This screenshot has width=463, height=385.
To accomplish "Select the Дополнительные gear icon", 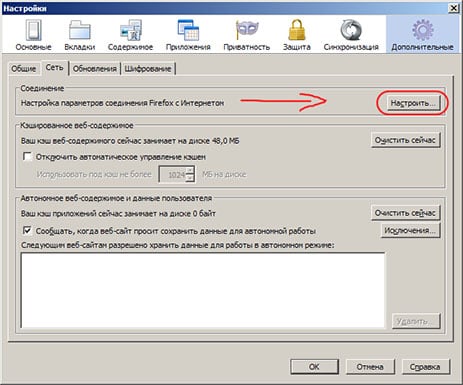I will pyautogui.click(x=422, y=30).
